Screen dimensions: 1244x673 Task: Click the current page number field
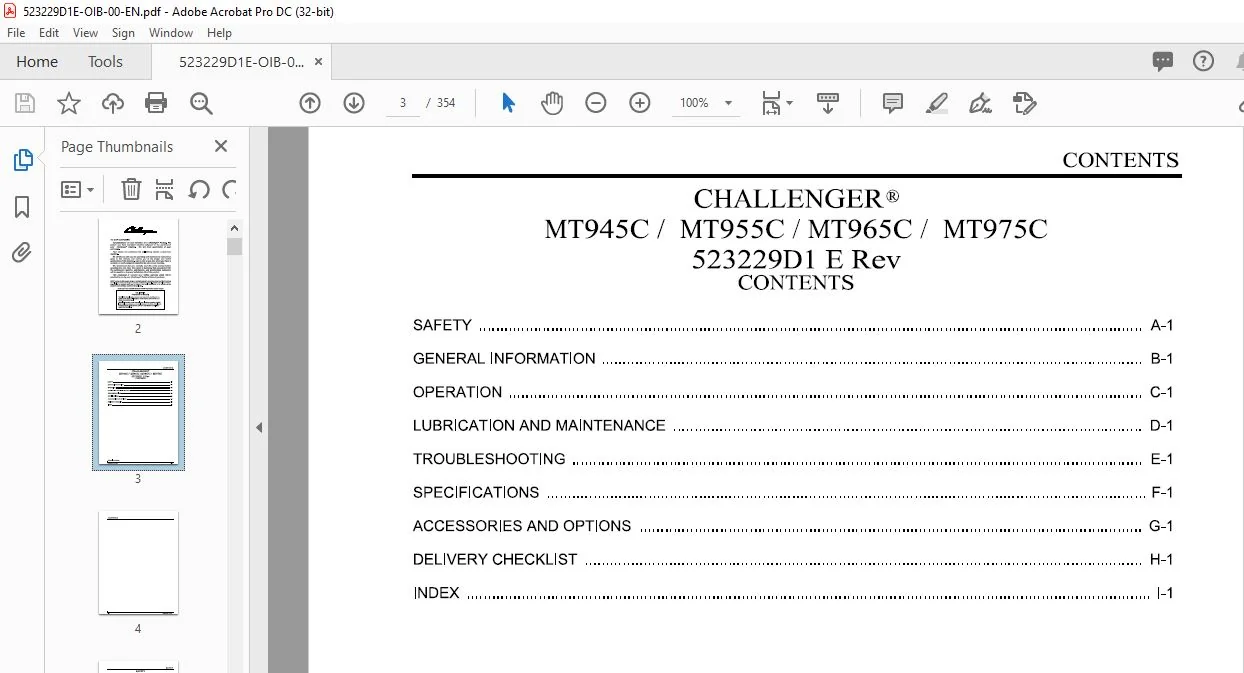point(403,103)
